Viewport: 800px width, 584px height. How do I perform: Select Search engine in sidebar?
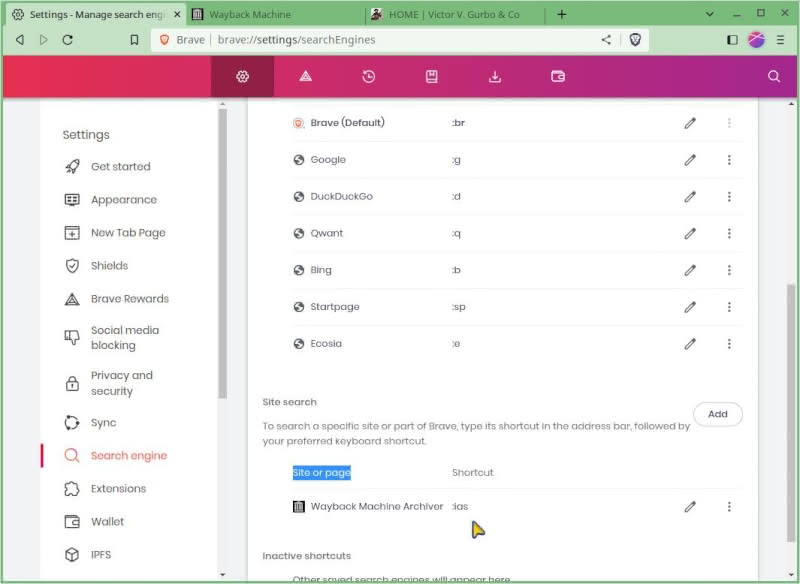pos(129,455)
